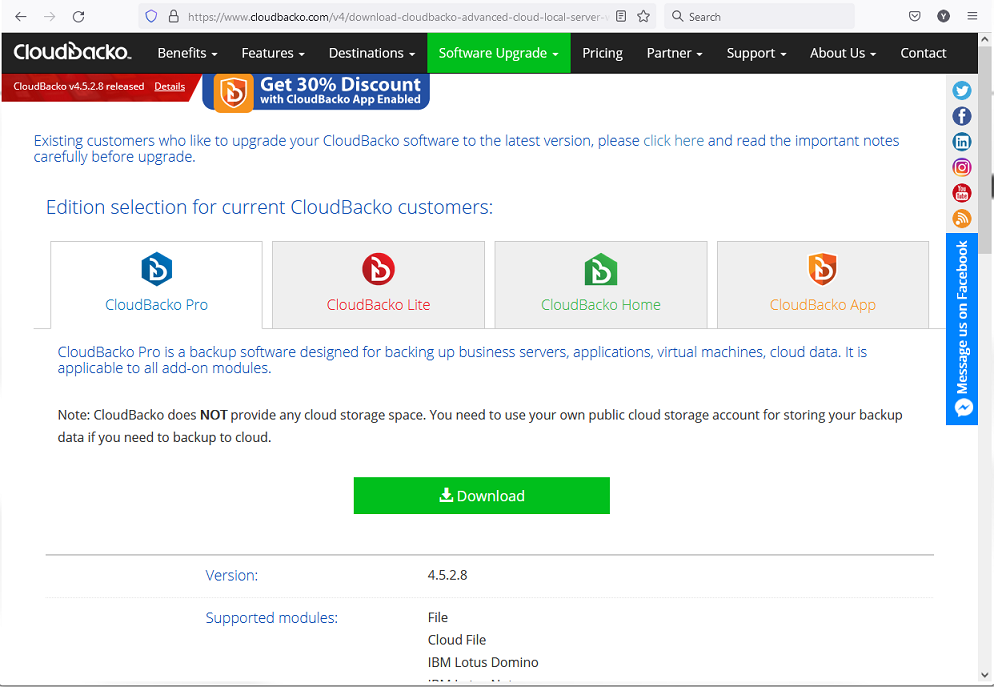
Task: Click the 'Supported modules:' label
Action: tap(271, 618)
